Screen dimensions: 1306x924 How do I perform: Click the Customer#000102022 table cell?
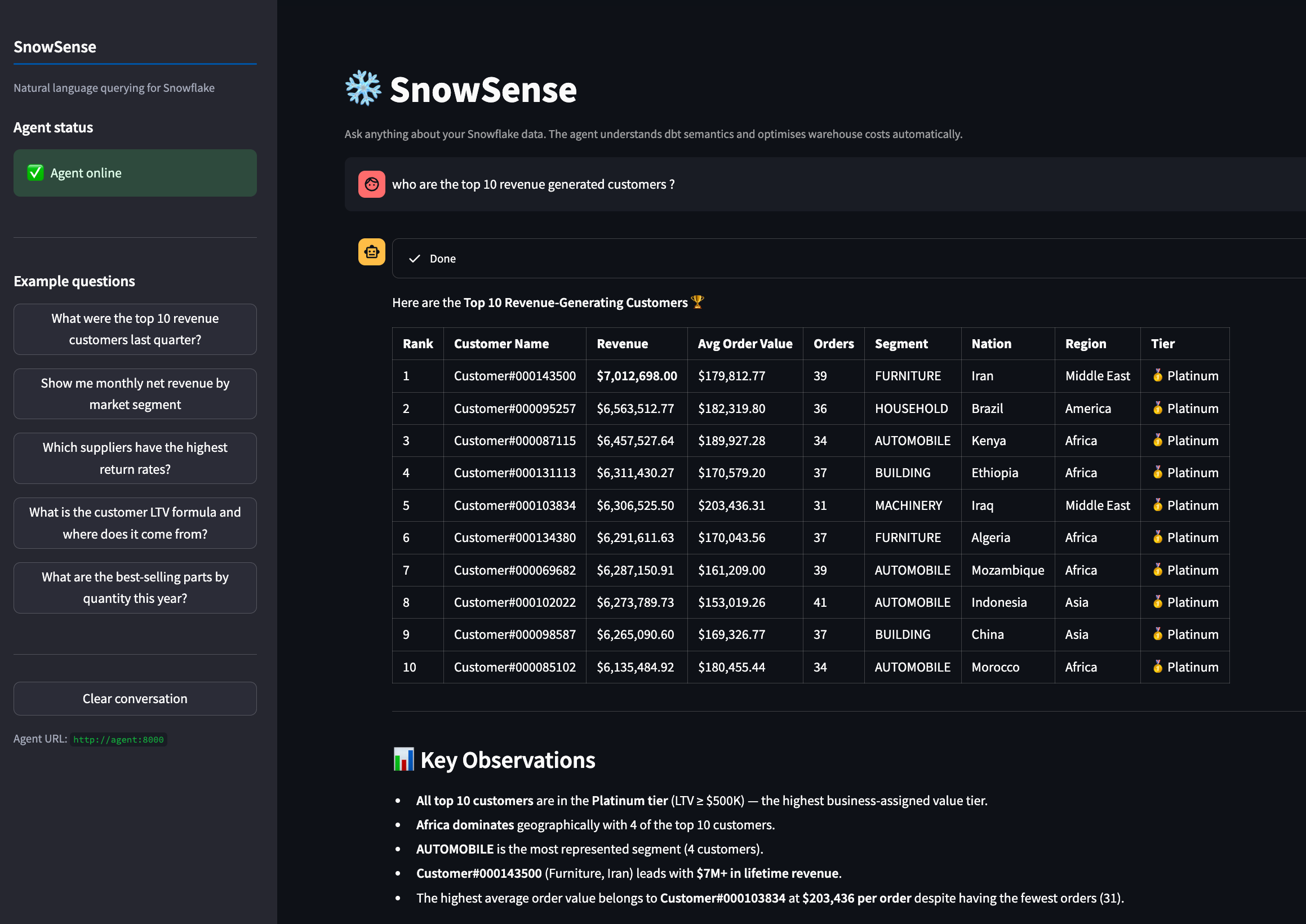515,602
